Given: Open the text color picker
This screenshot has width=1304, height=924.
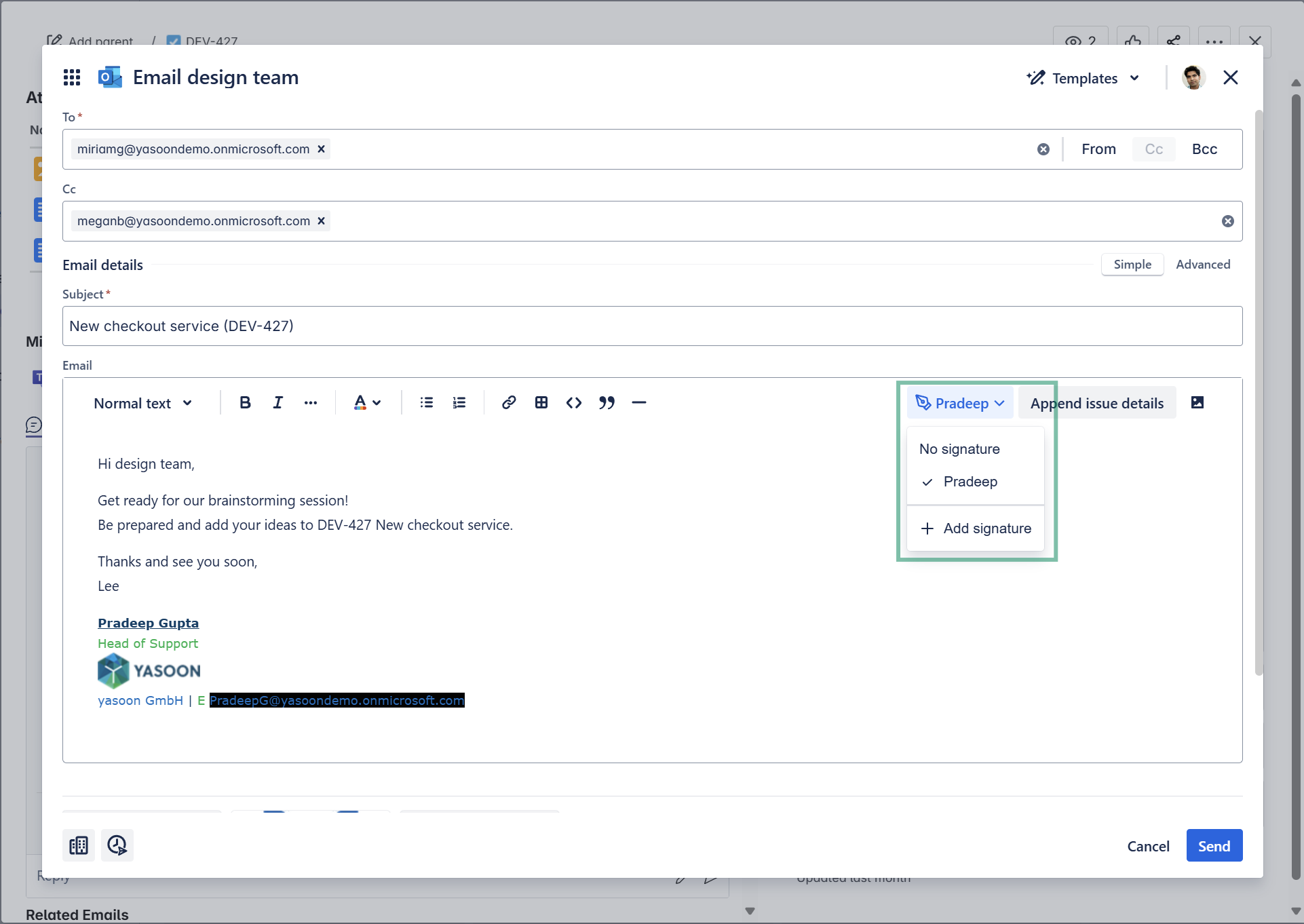Looking at the screenshot, I should [367, 403].
